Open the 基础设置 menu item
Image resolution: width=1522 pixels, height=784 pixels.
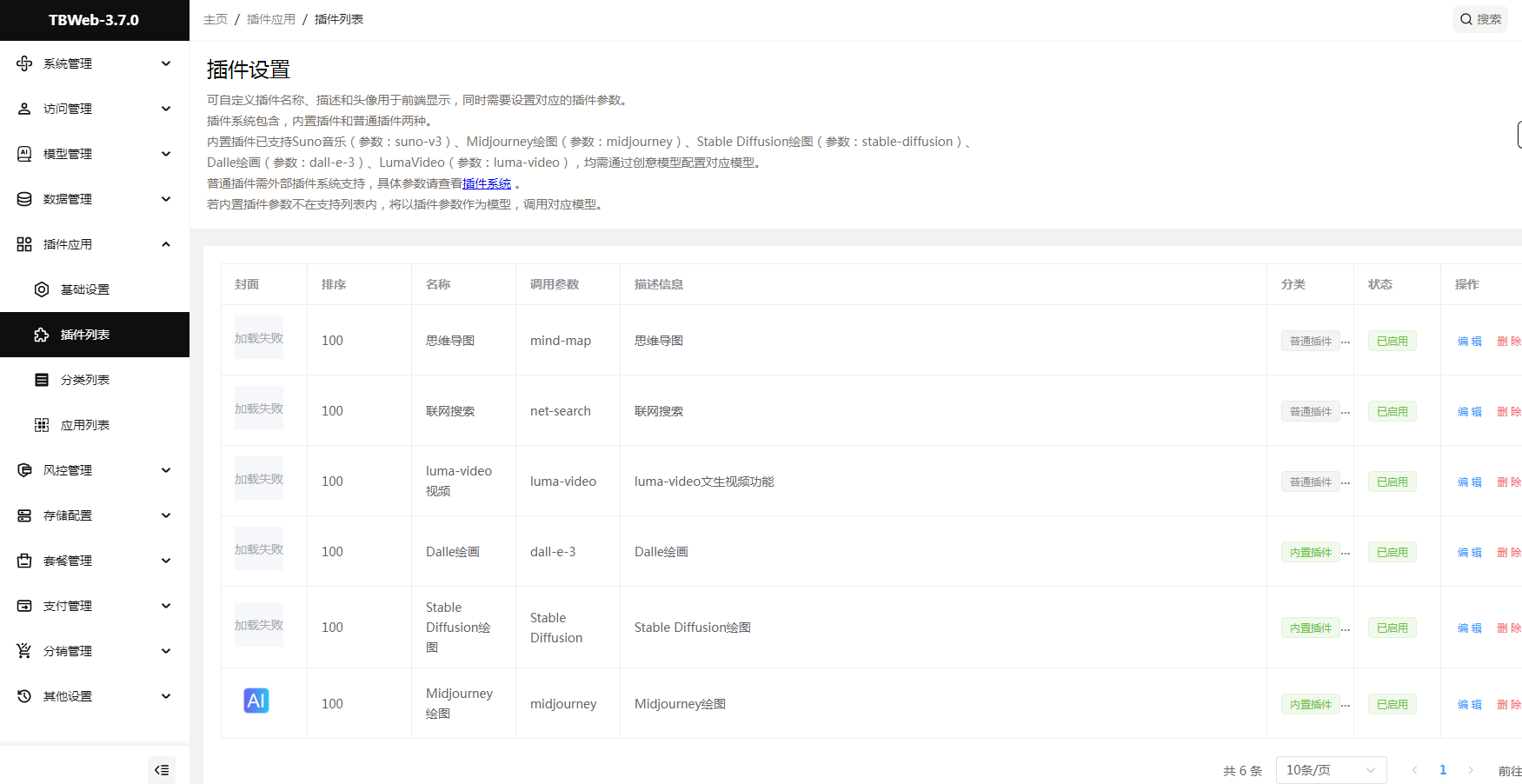tap(95, 289)
